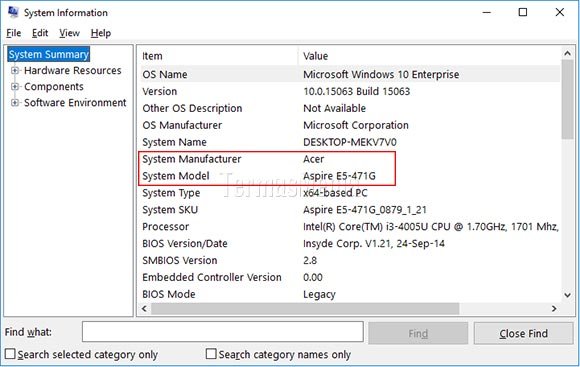Click the Find what text field
Screen dimensions: 580x367
pyautogui.click(x=223, y=332)
